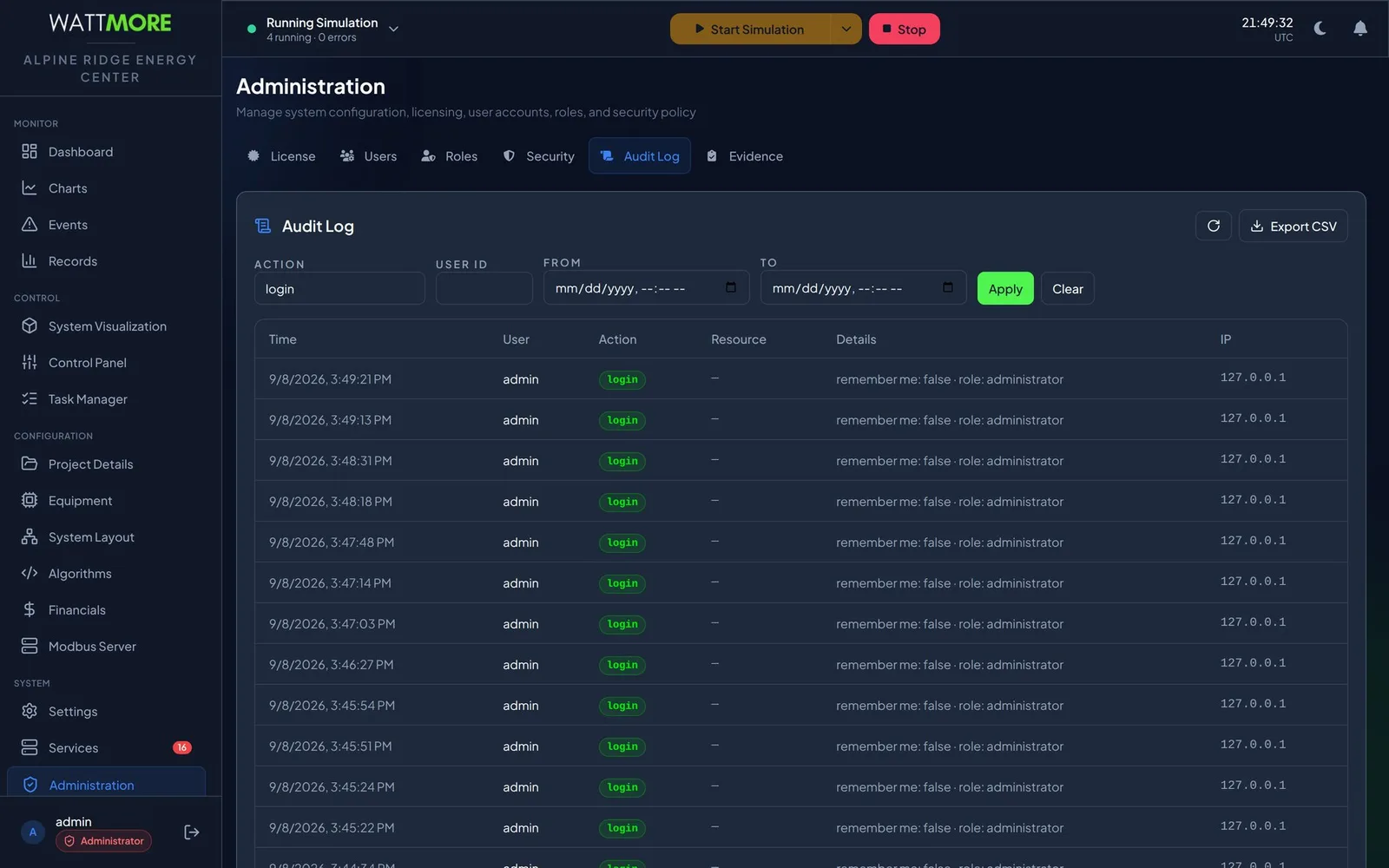Switch to the Evidence tab
This screenshot has width=1389, height=868.
[745, 156]
